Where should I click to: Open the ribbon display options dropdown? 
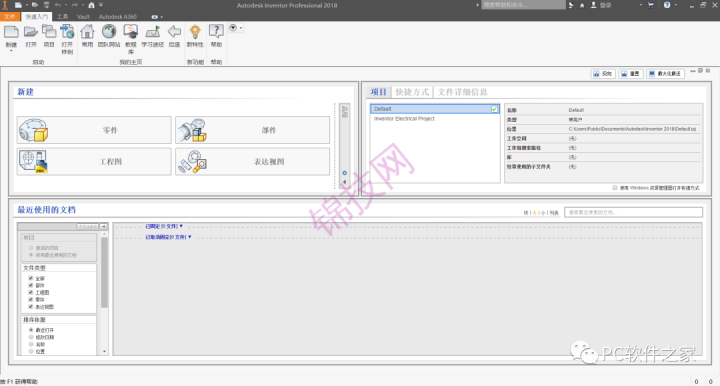161,17
